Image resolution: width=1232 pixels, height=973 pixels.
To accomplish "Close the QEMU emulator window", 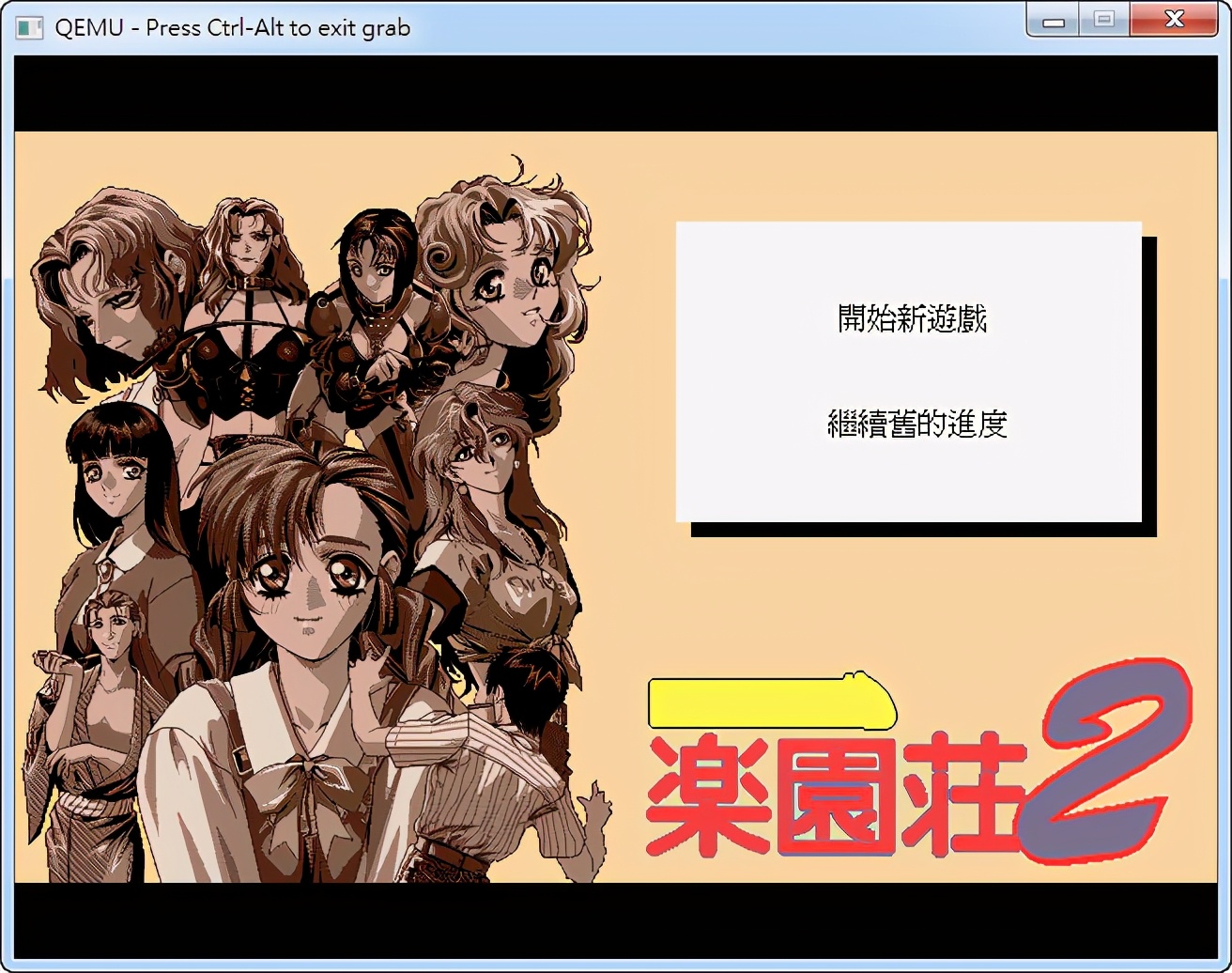I will click(x=1174, y=19).
